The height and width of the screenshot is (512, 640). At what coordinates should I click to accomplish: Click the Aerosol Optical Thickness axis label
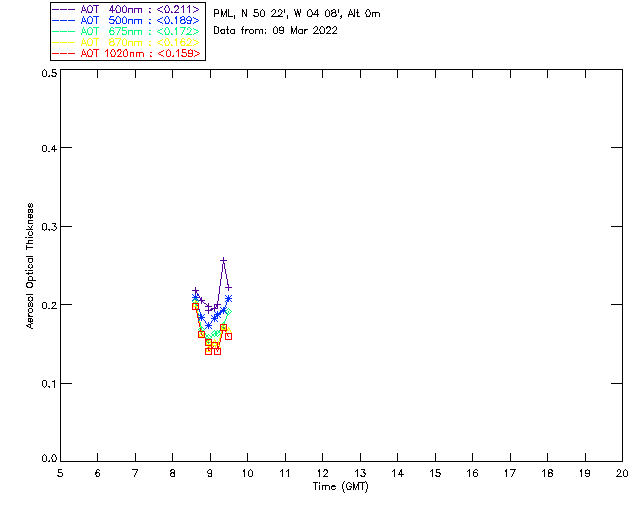[30, 266]
